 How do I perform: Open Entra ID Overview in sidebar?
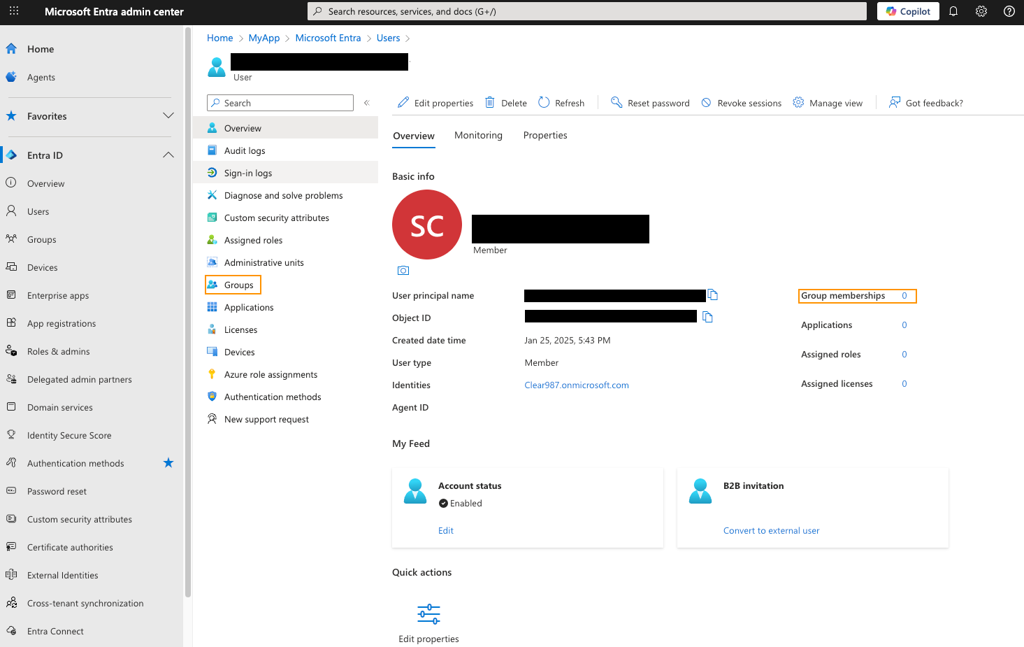pos(46,183)
